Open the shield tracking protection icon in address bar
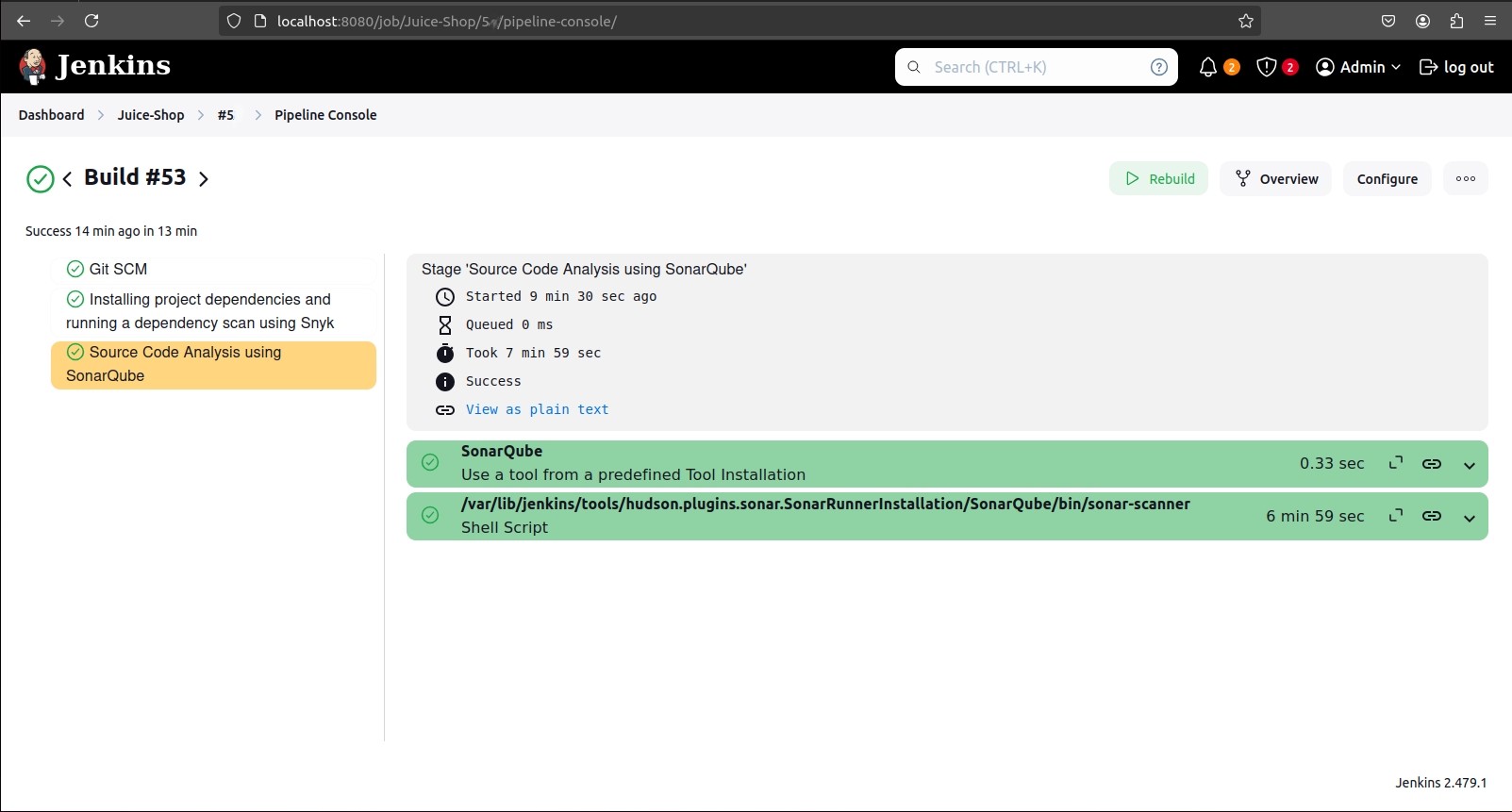Image resolution: width=1512 pixels, height=812 pixels. click(234, 21)
